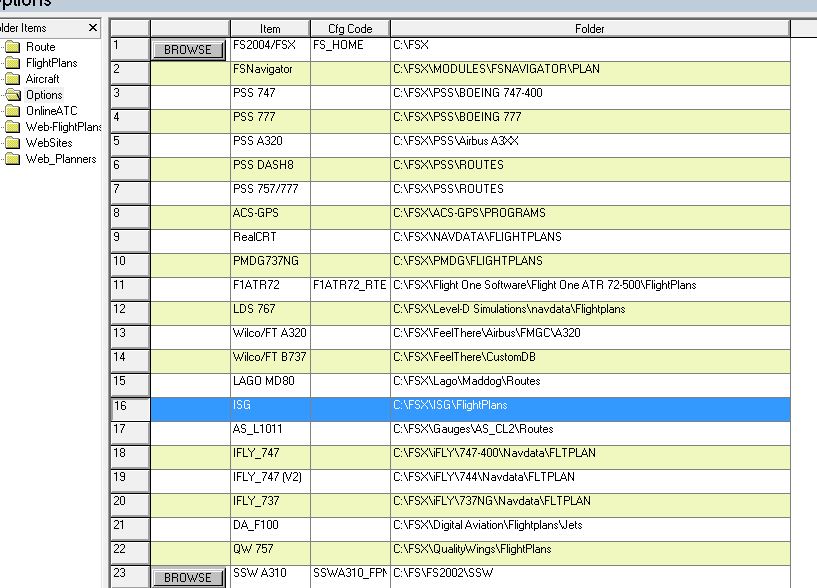Screen dimensions: 817x588
Task: Select row header number 23
Action: 130,577
